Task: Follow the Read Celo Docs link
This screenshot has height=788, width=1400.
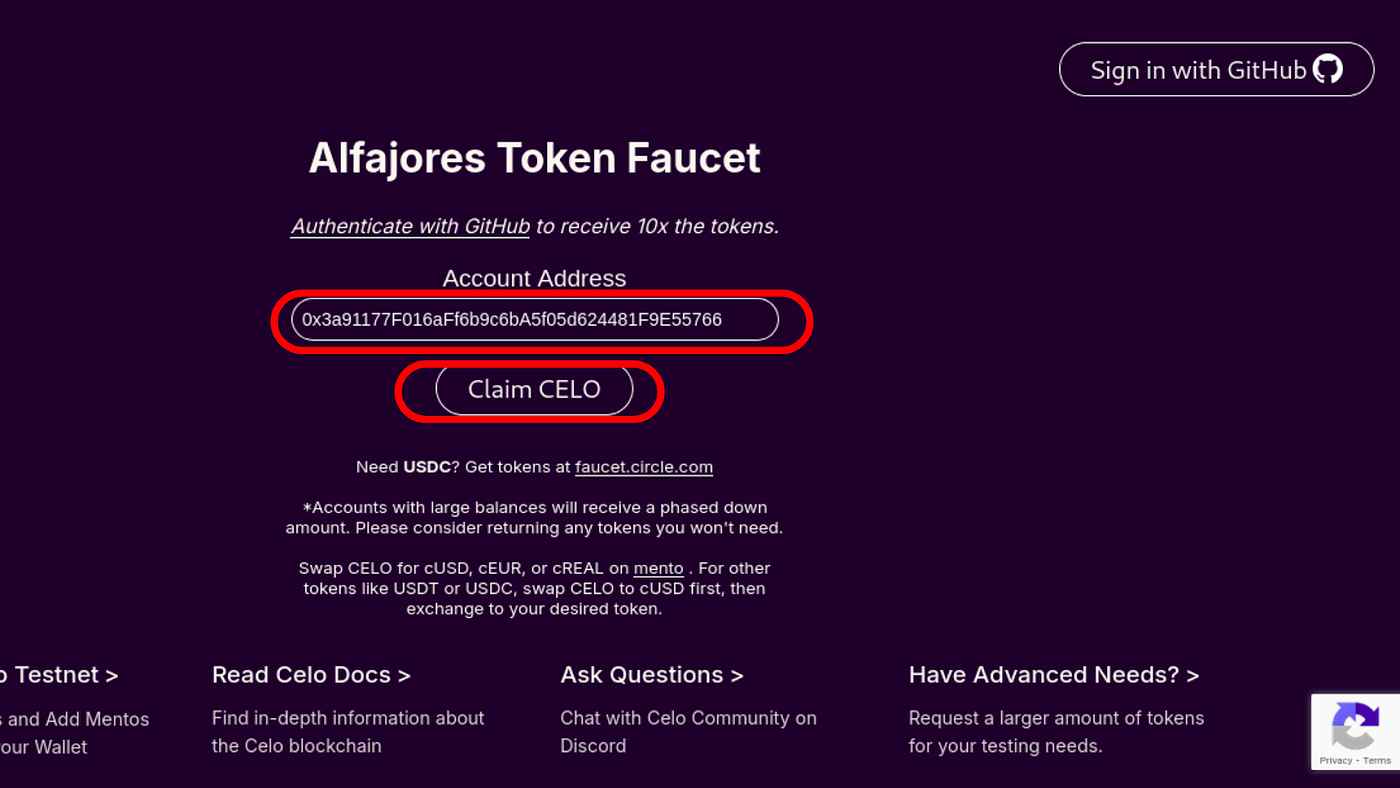Action: click(x=310, y=674)
